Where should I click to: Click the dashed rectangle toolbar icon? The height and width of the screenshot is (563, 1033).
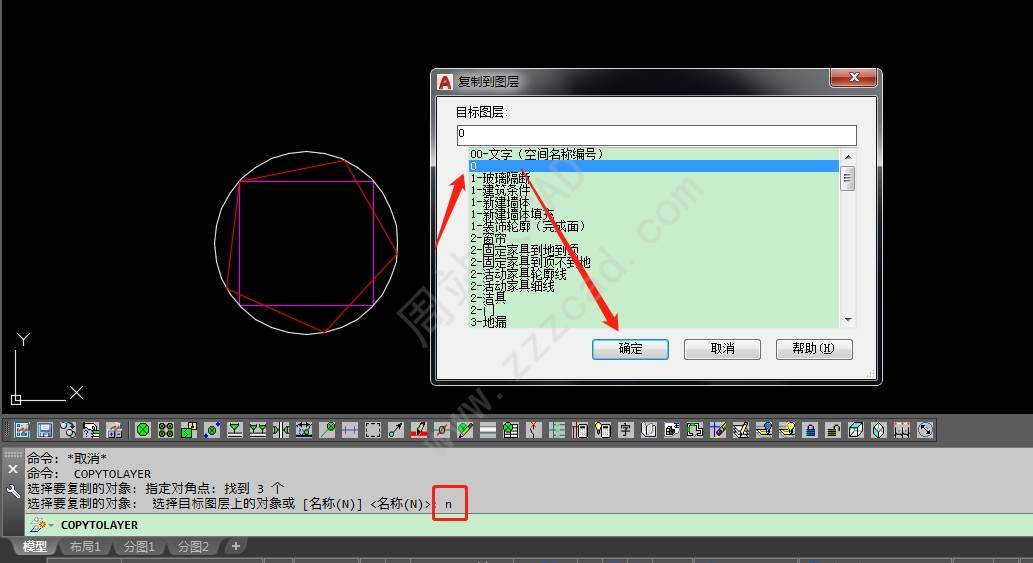pyautogui.click(x=373, y=430)
